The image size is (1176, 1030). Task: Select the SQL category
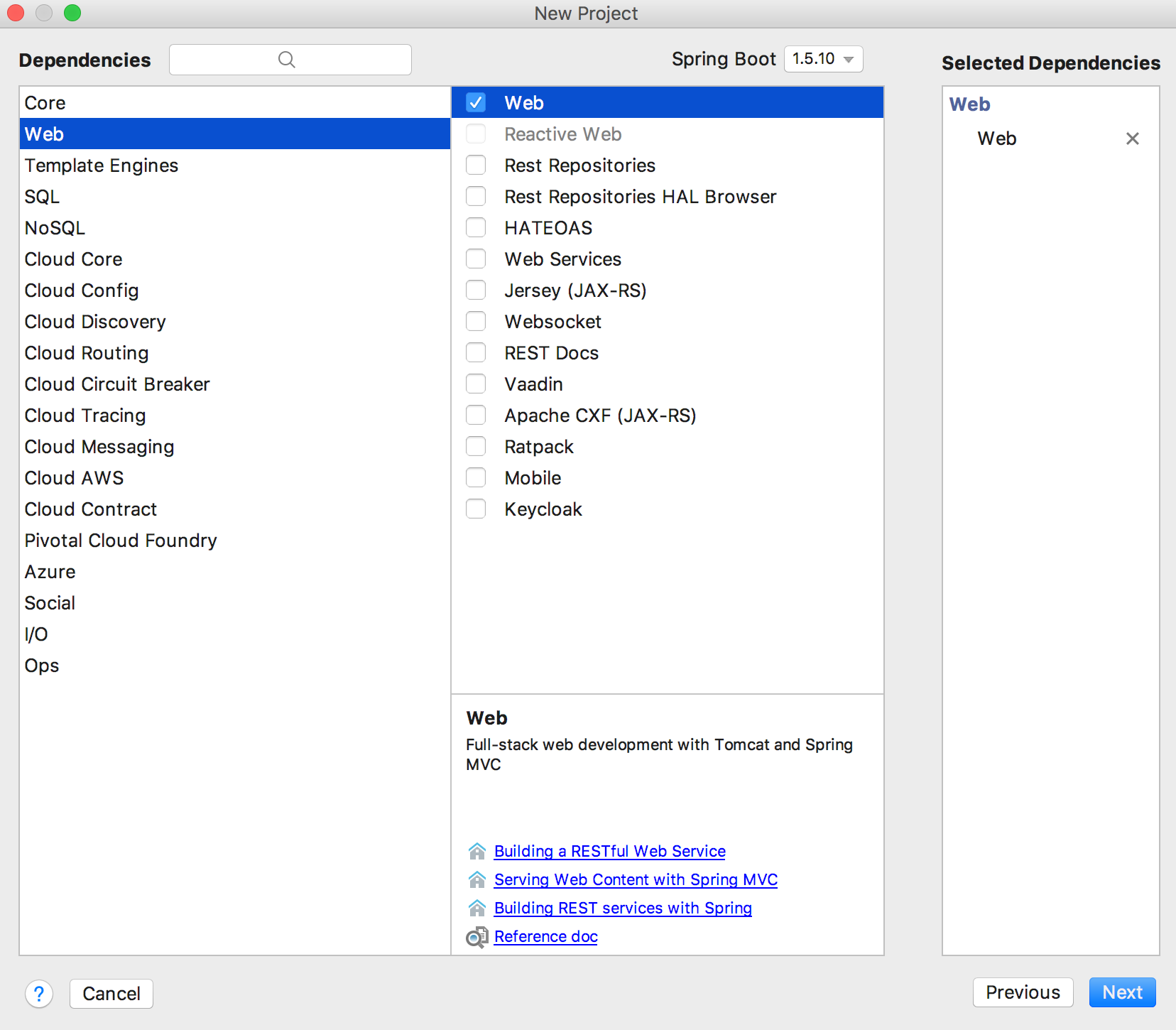235,196
